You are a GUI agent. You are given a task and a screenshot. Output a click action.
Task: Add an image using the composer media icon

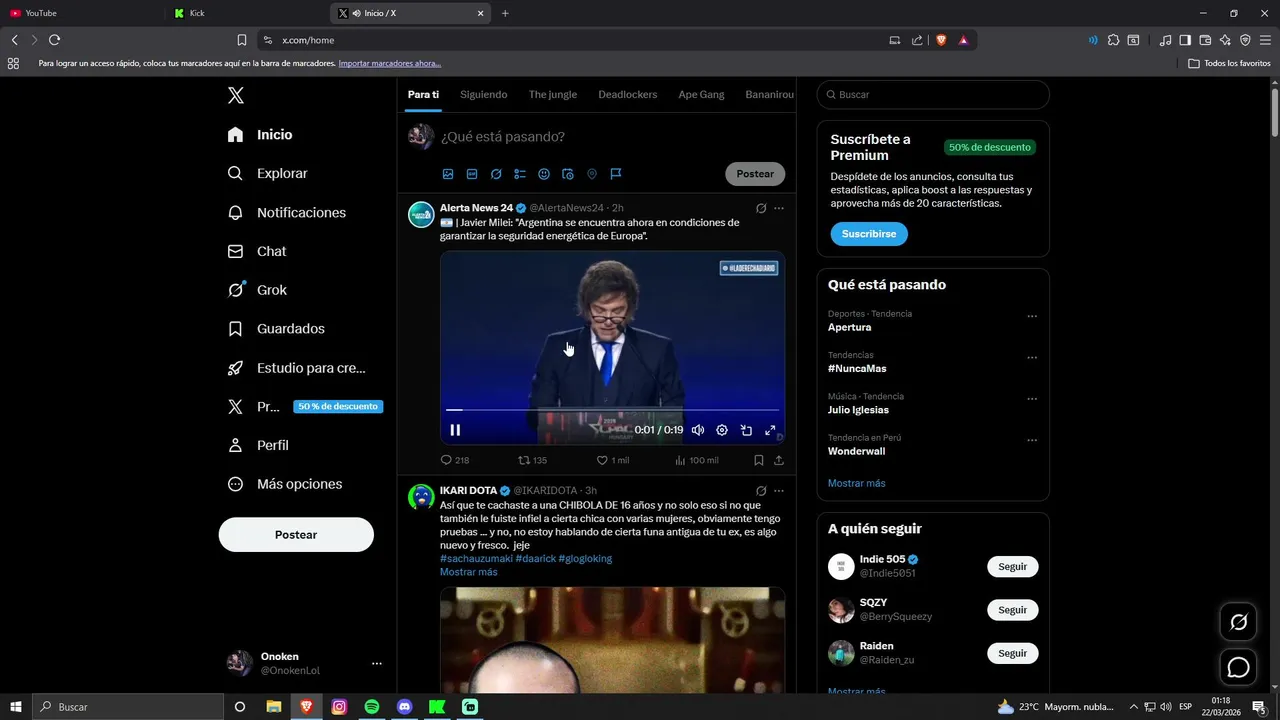coord(448,174)
